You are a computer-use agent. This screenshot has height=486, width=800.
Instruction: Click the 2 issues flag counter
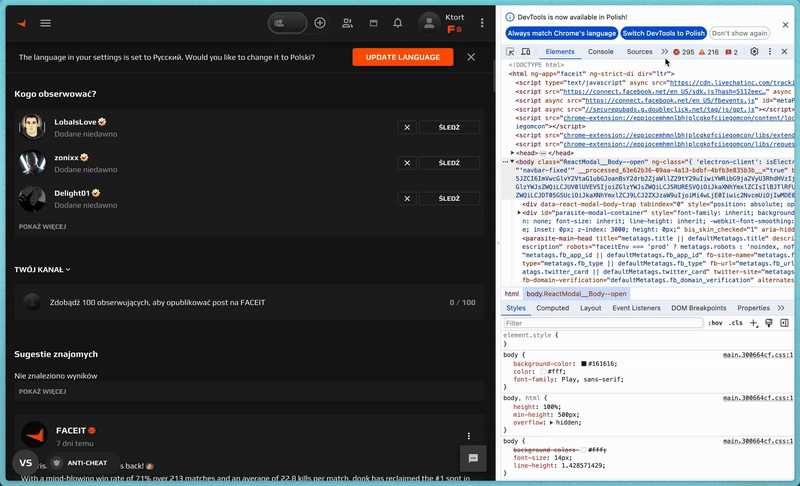[x=732, y=52]
